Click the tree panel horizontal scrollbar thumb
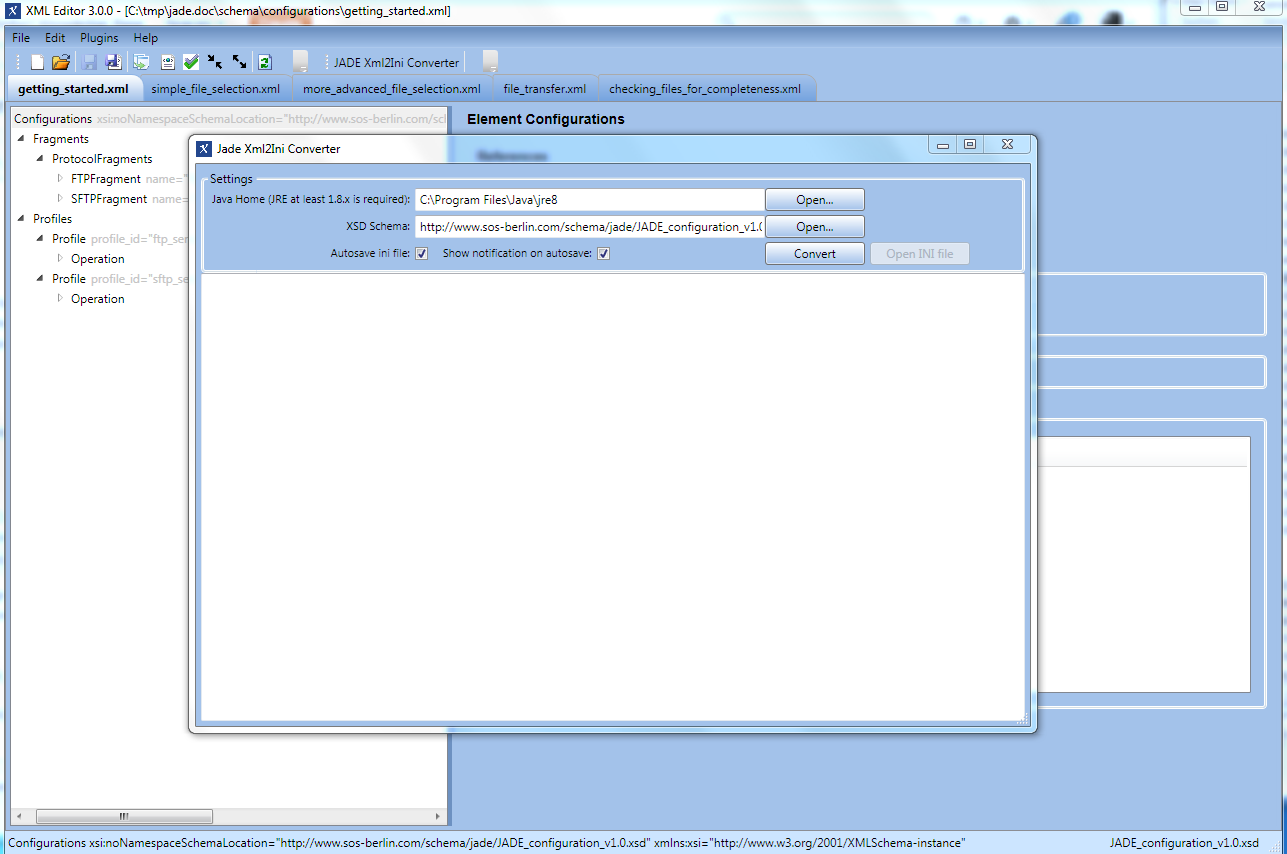Image resolution: width=1287 pixels, height=854 pixels. 125,816
